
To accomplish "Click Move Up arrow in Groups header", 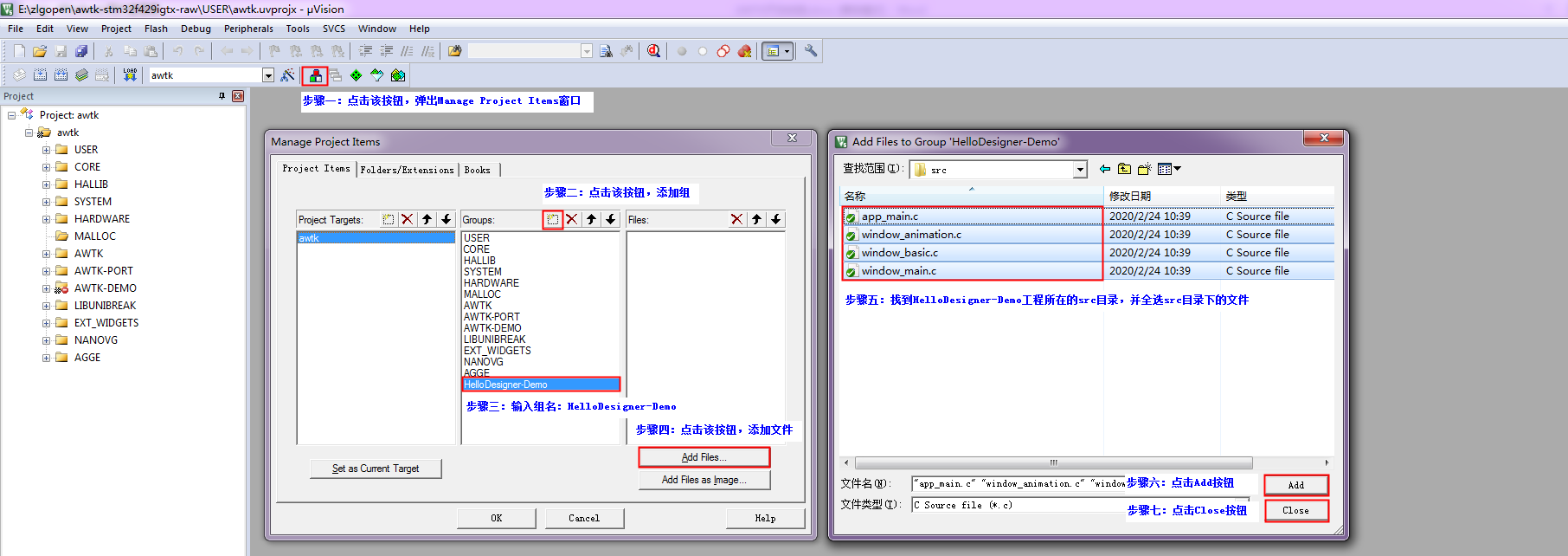I will pyautogui.click(x=591, y=219).
